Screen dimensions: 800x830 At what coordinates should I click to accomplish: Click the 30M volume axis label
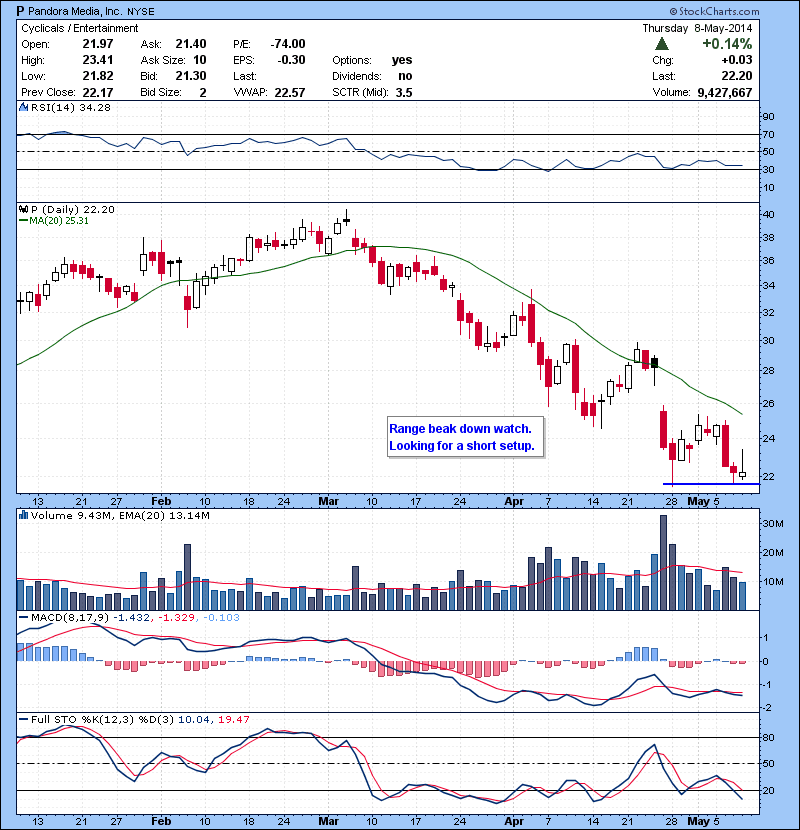(772, 524)
